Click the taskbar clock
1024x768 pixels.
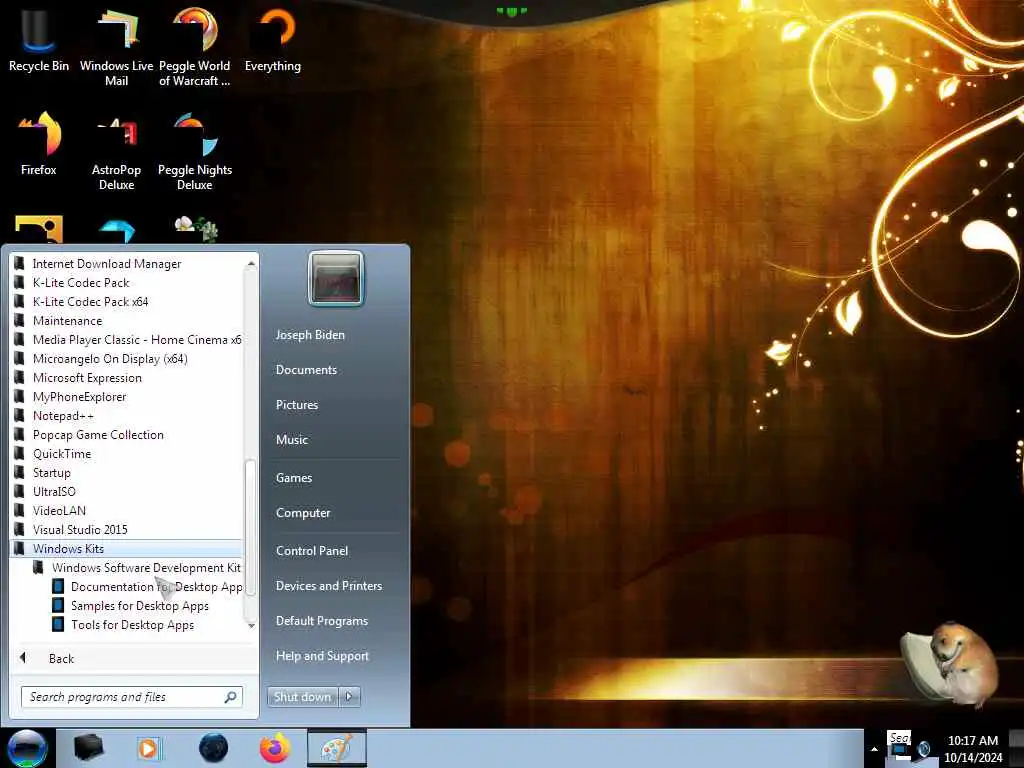[973, 749]
